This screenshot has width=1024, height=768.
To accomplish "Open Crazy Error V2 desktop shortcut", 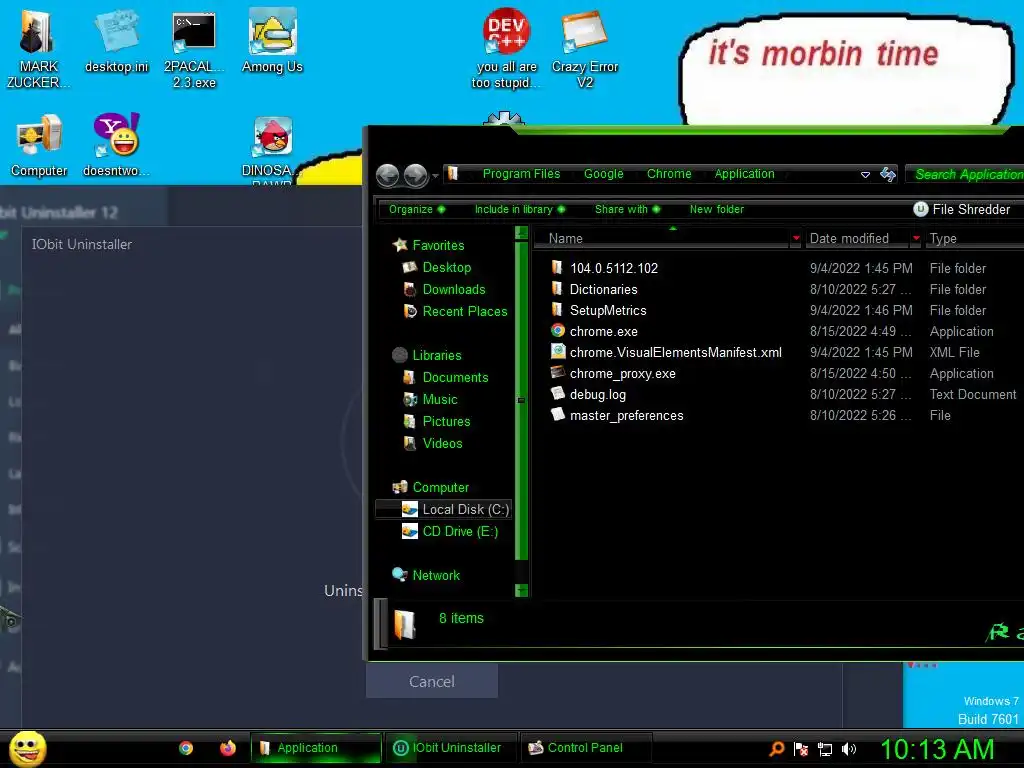I will click(584, 49).
